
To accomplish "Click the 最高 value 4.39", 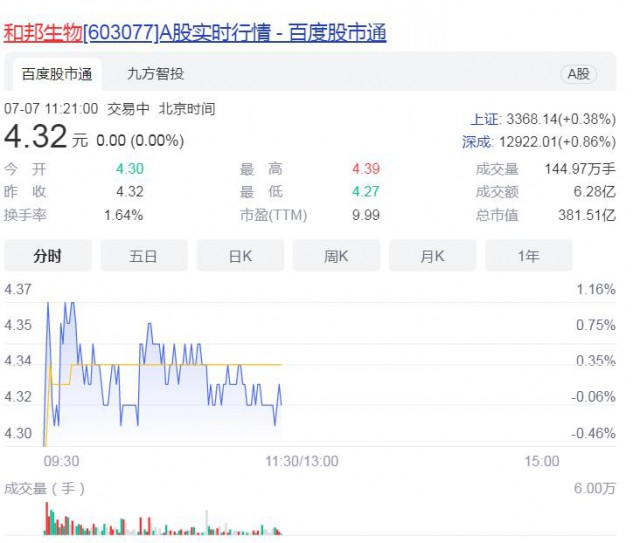I will 366,169.
